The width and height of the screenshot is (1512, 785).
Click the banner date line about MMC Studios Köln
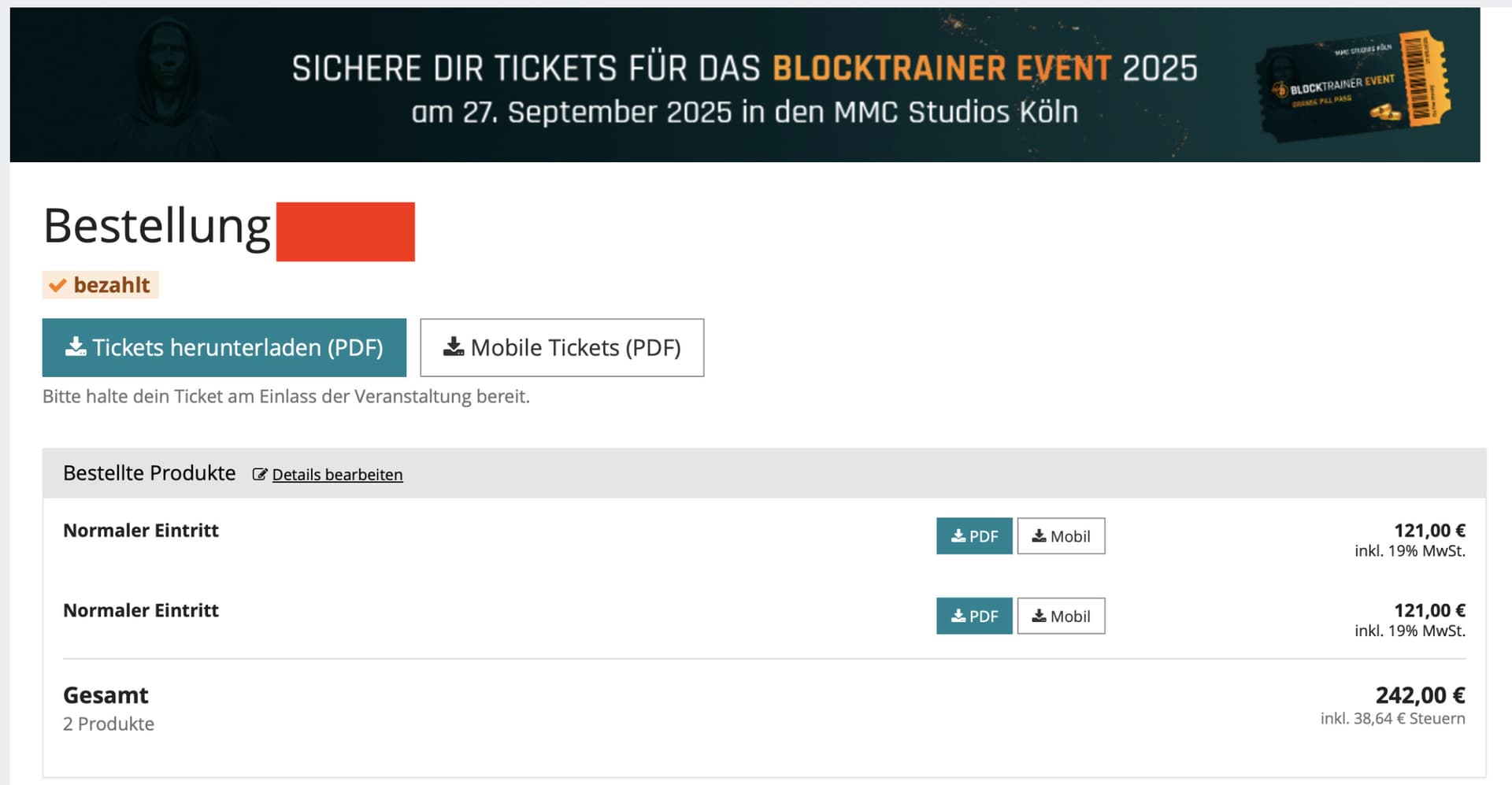click(744, 113)
